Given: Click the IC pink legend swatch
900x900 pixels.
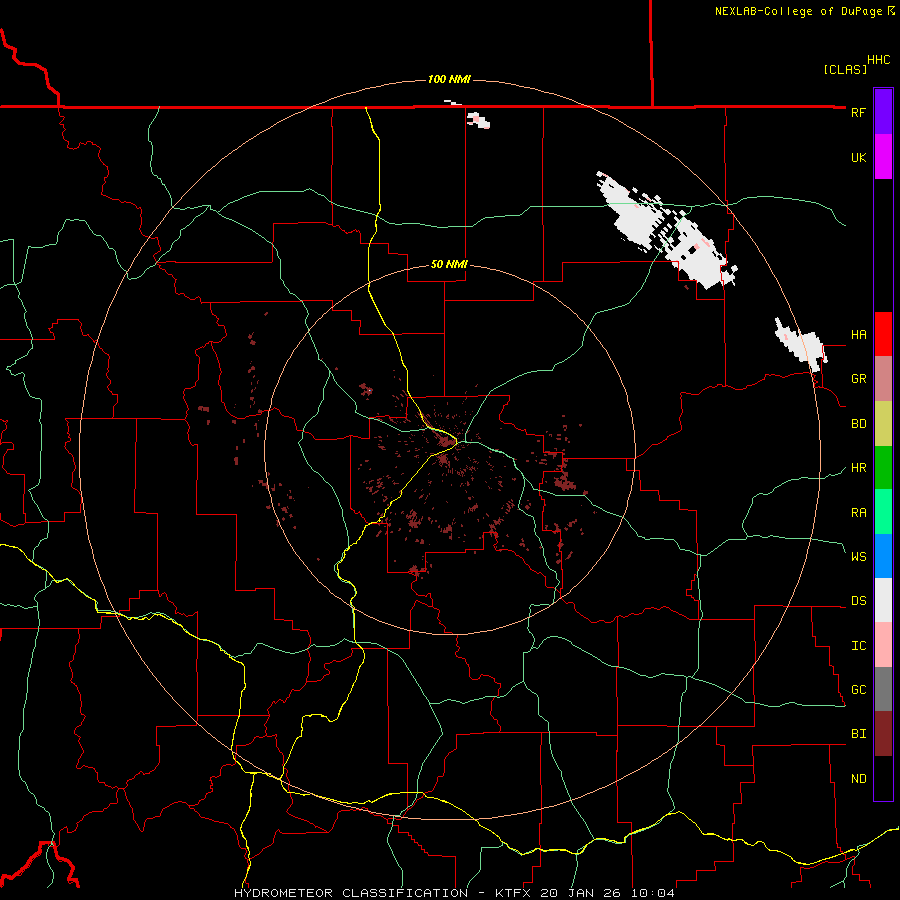Looking at the screenshot, I should (x=883, y=645).
